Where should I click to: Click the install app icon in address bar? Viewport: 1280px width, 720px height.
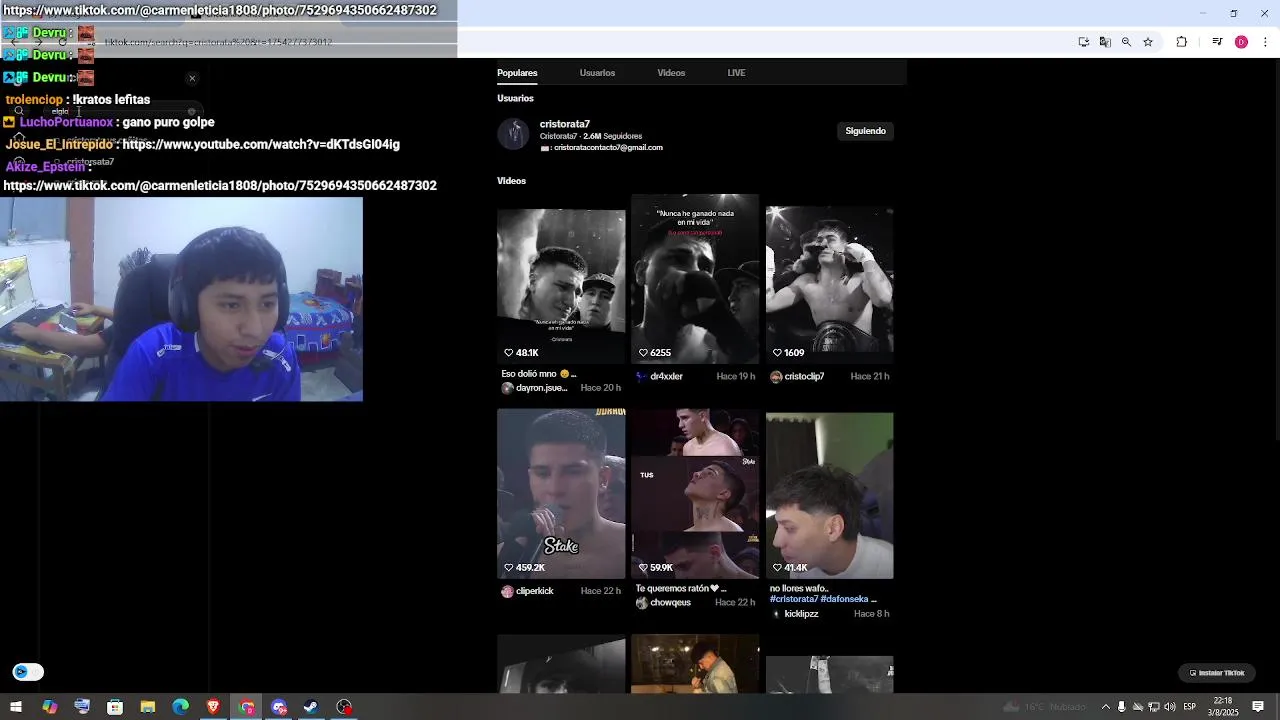(1084, 42)
